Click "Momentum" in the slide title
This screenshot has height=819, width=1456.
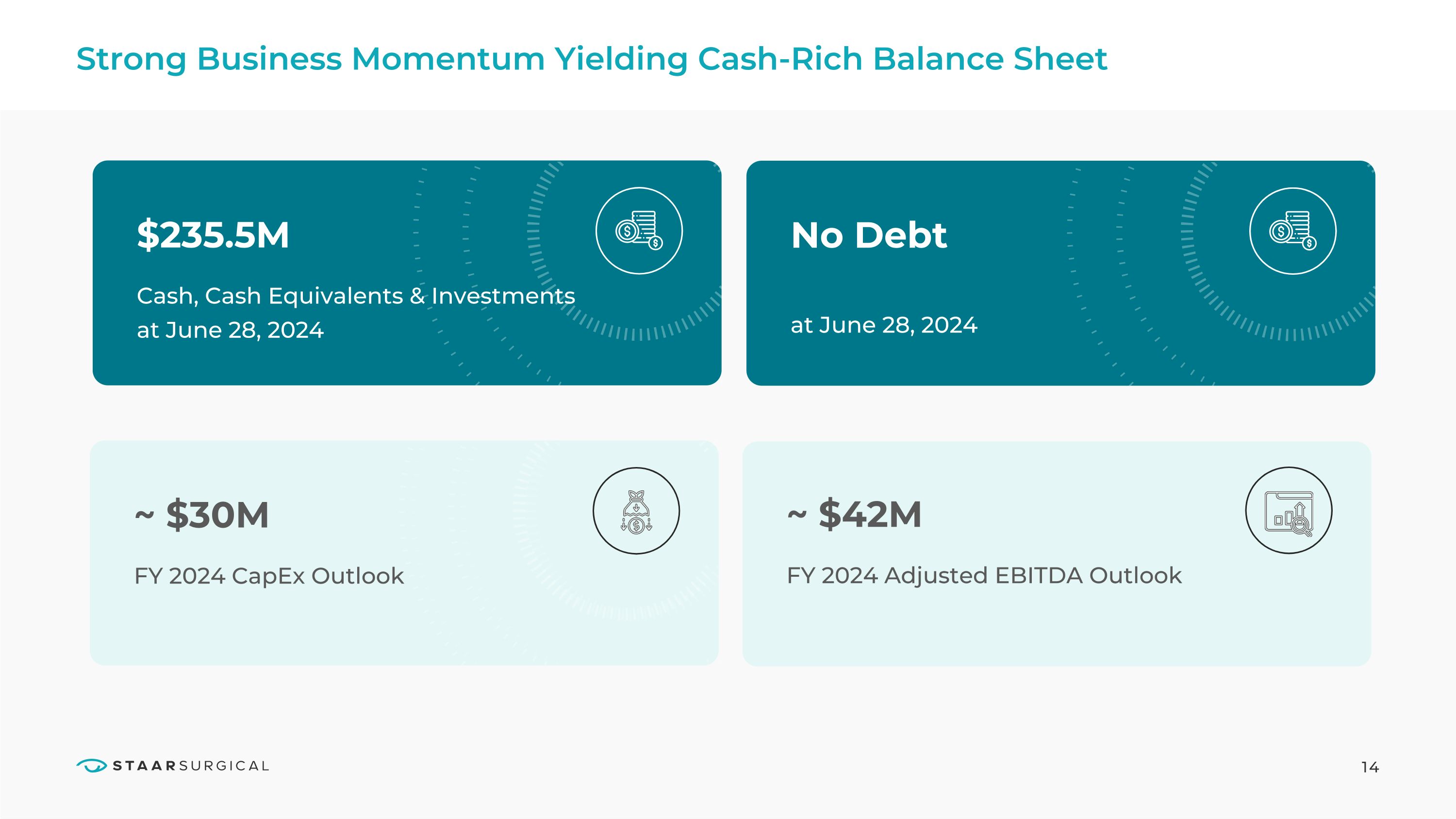[447, 59]
